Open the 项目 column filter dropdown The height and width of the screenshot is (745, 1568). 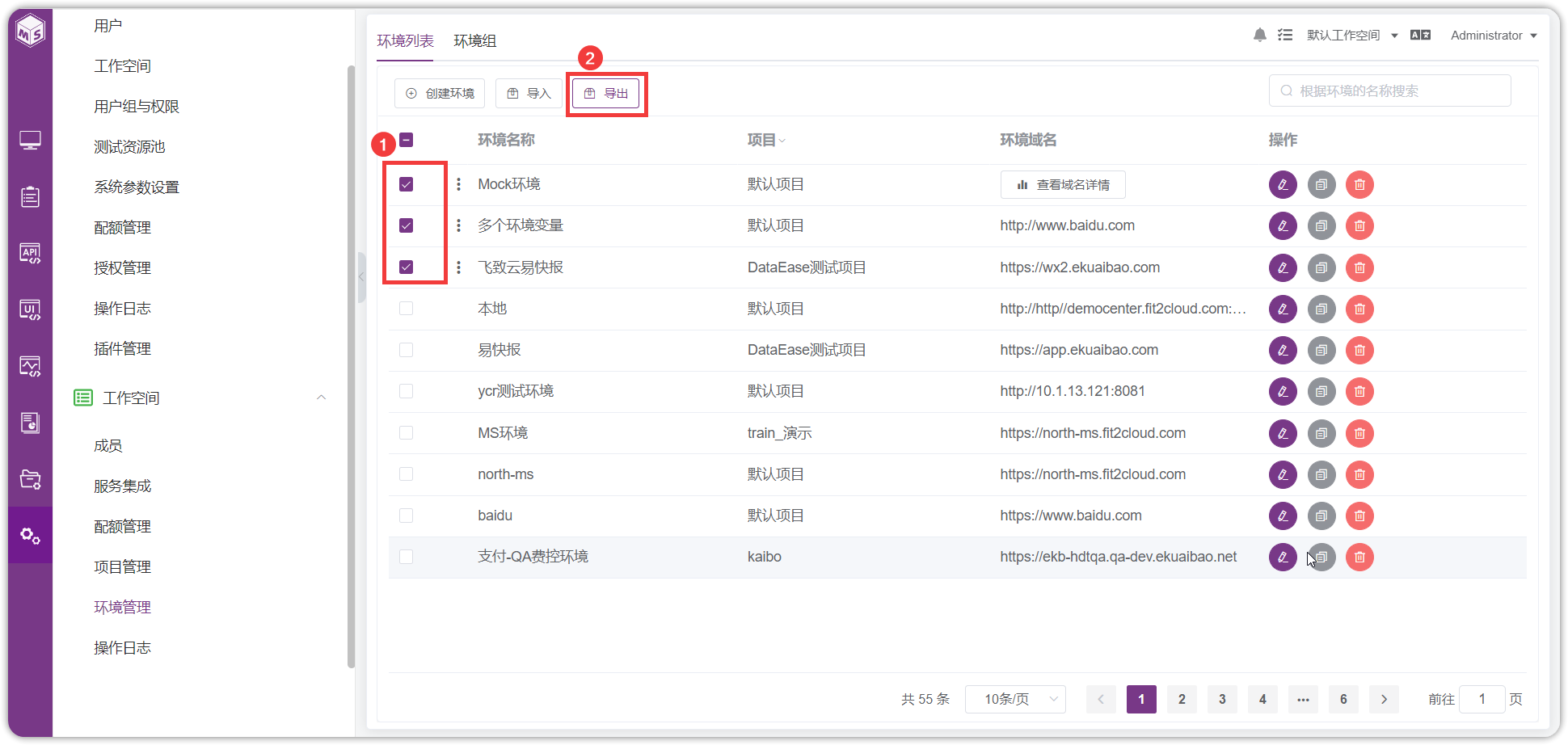(x=782, y=141)
